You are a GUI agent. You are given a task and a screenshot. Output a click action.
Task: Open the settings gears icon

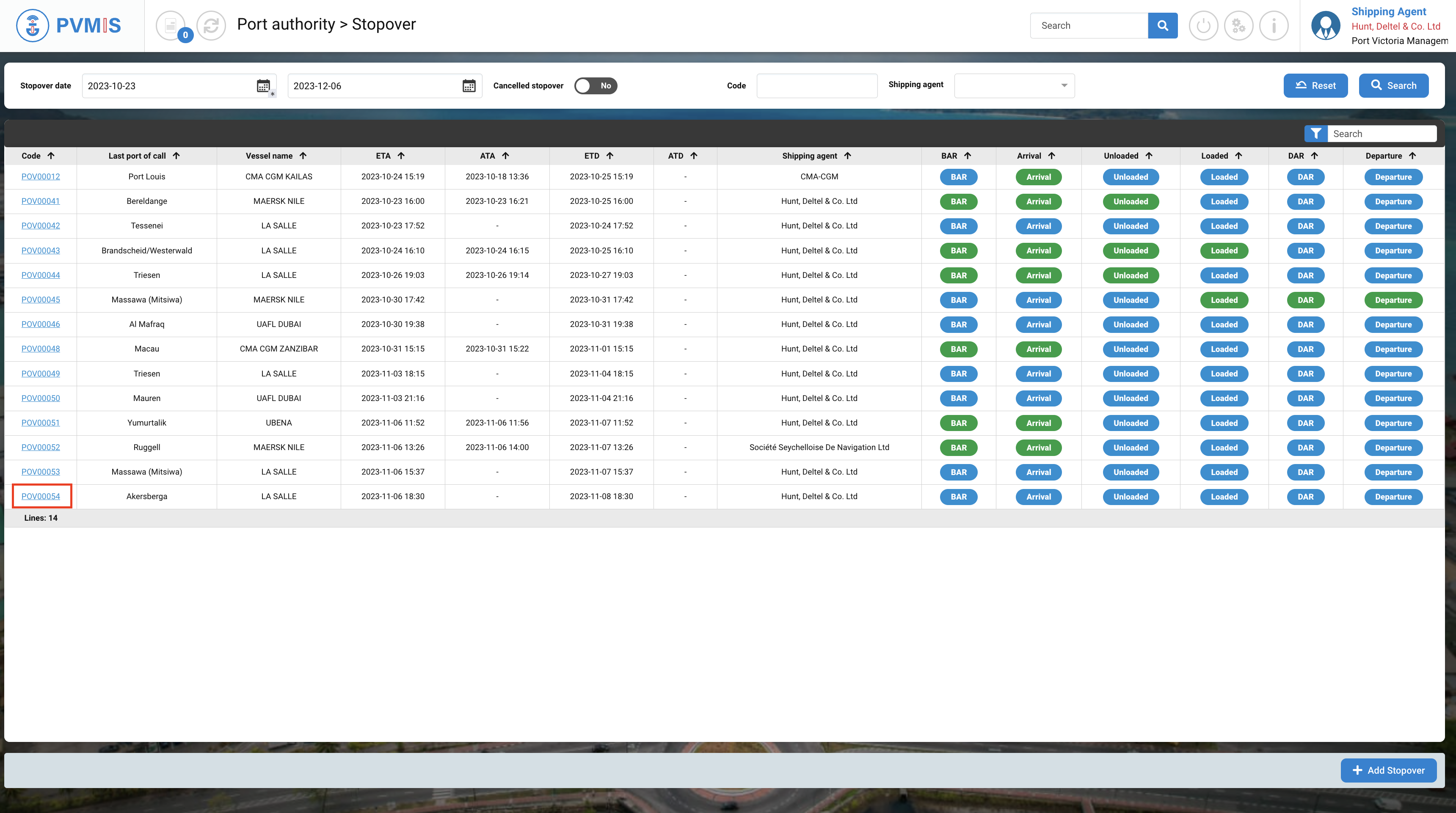tap(1238, 25)
